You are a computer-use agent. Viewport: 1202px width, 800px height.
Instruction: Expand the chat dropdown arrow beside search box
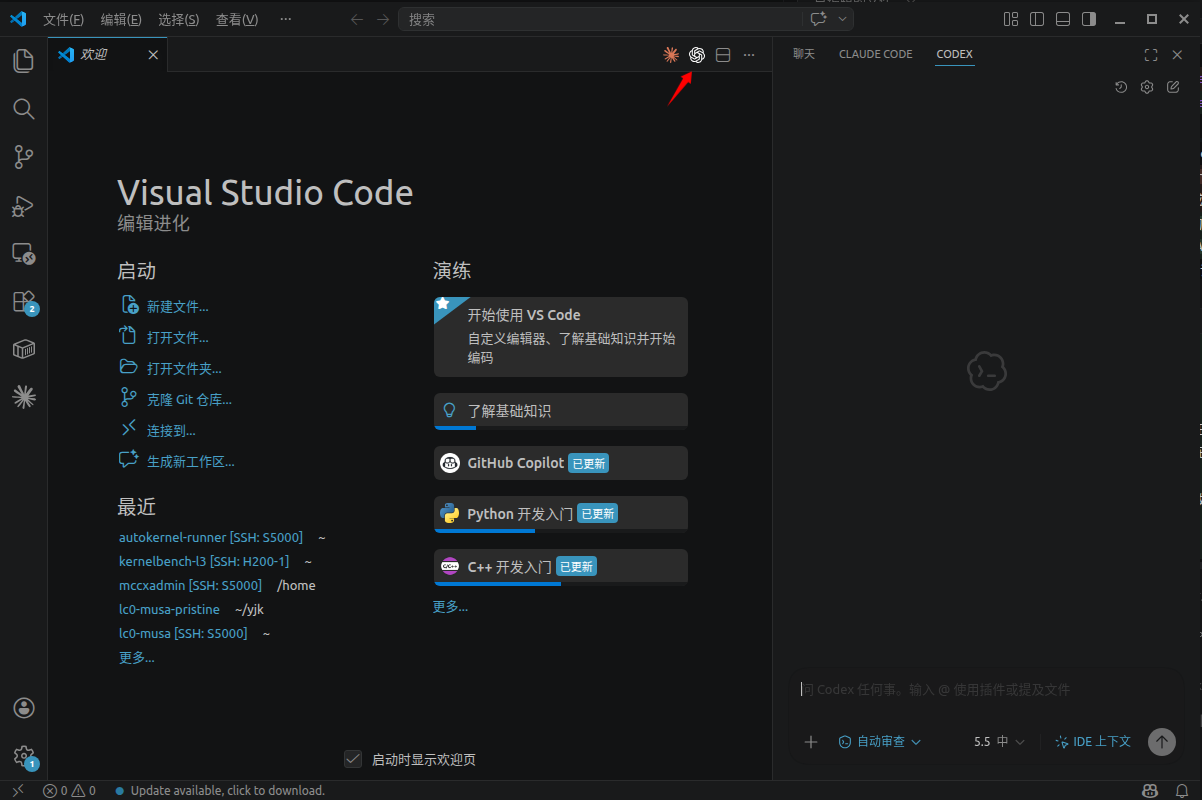tap(842, 19)
